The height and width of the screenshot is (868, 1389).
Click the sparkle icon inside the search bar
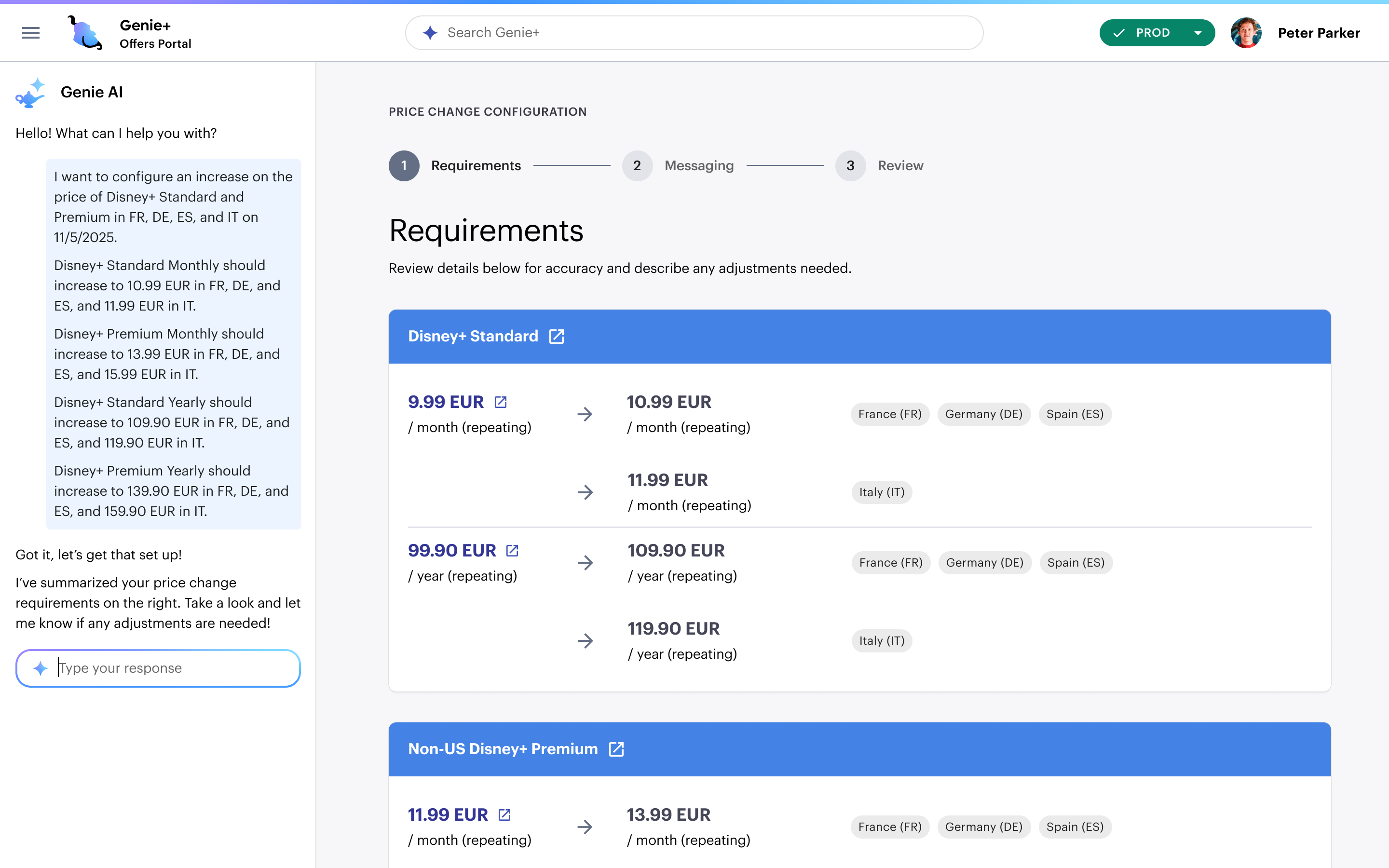(429, 33)
